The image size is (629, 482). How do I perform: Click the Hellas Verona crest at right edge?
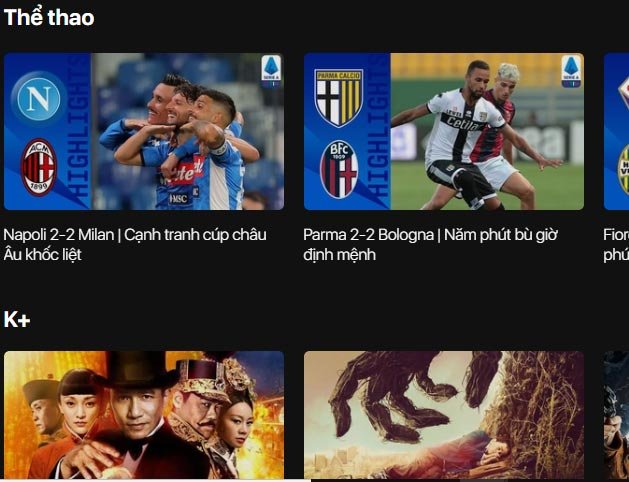pos(623,170)
